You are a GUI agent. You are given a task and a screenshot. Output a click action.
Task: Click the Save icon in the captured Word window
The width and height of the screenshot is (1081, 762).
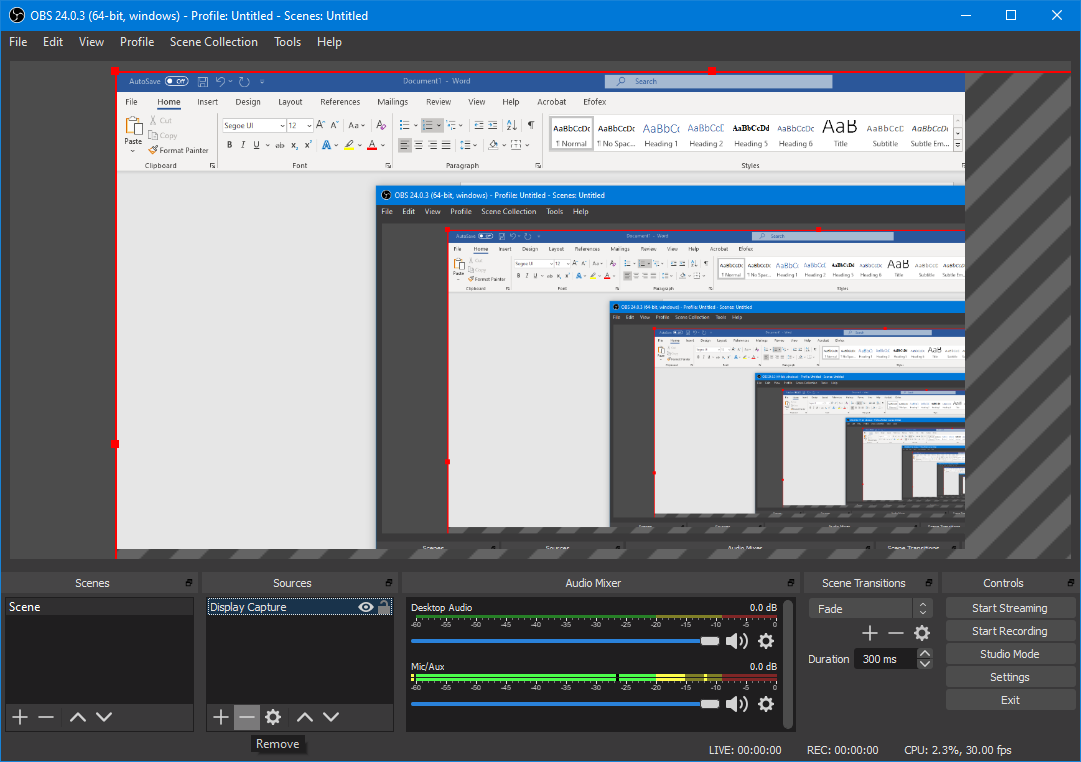click(x=203, y=81)
